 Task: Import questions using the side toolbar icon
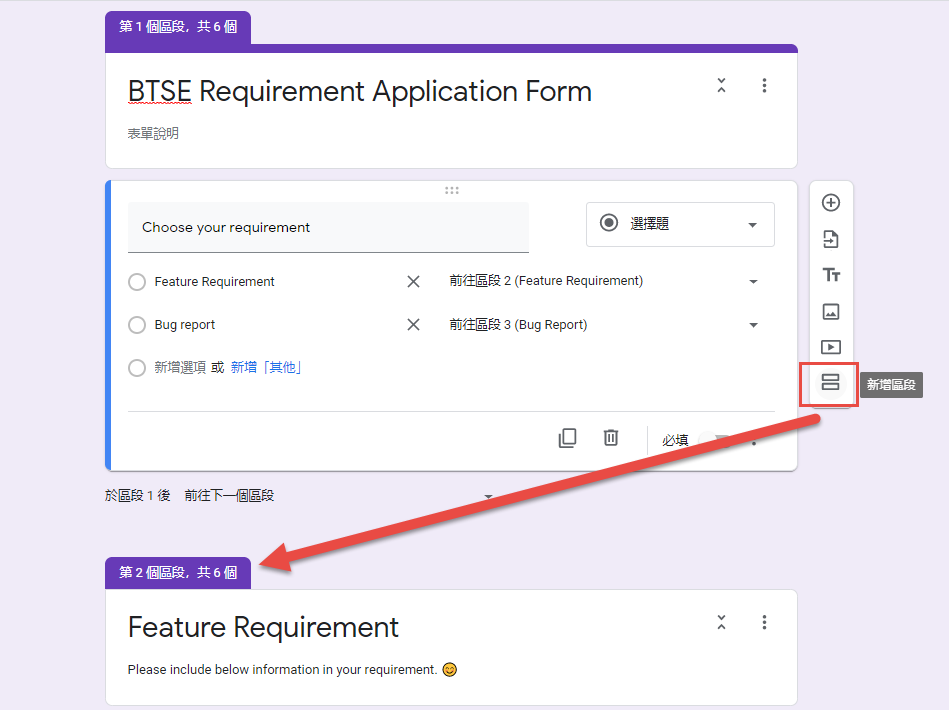coord(830,239)
